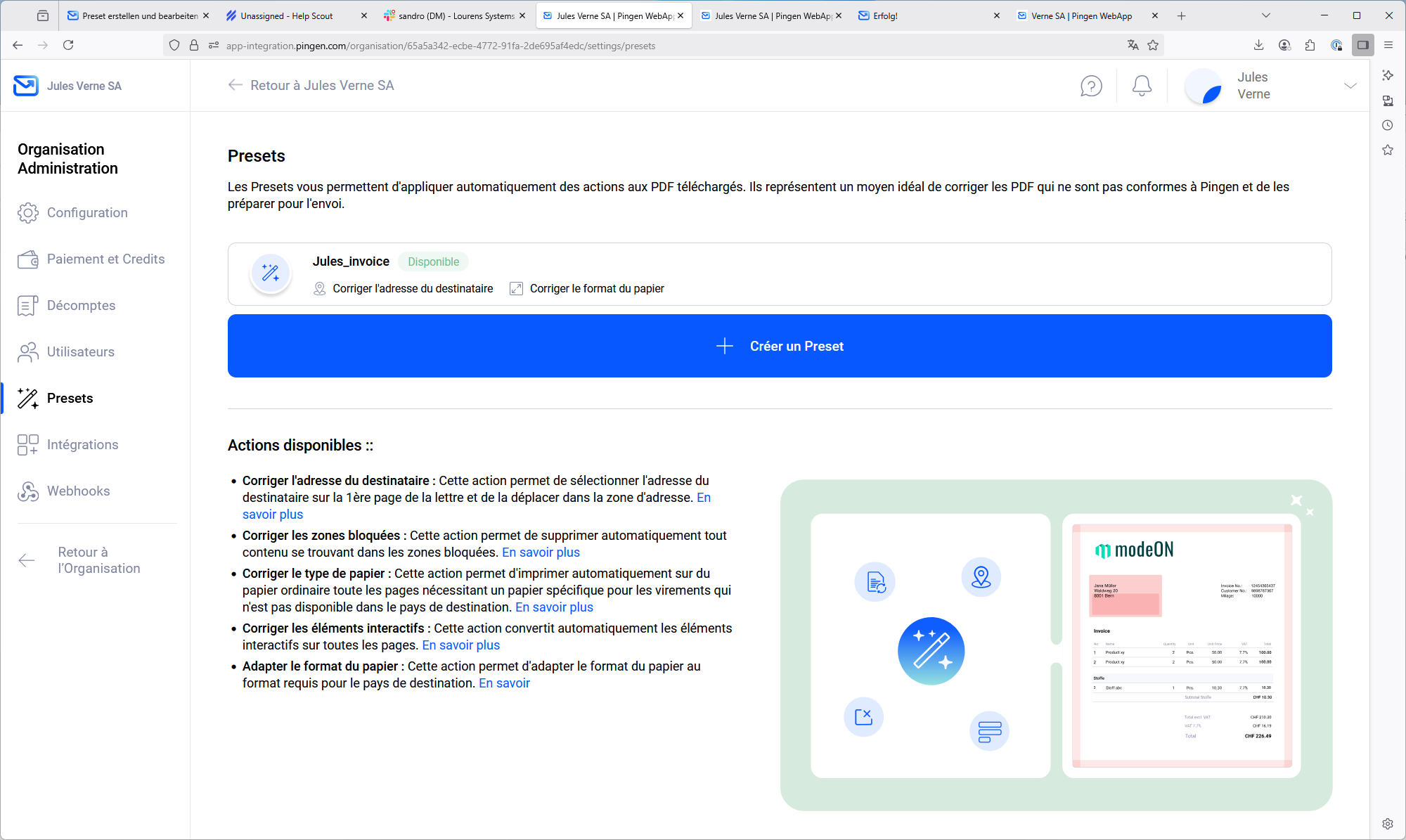Screen dimensions: 1406x840
Task: Click the invoice preview thumbnail illustration
Action: pyautogui.click(x=1181, y=645)
